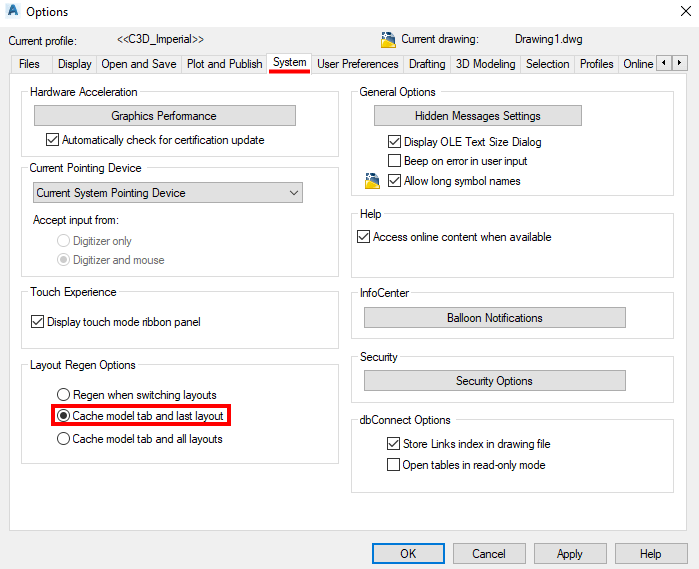Open Balloon Notifications settings
This screenshot has width=699, height=569.
point(494,317)
